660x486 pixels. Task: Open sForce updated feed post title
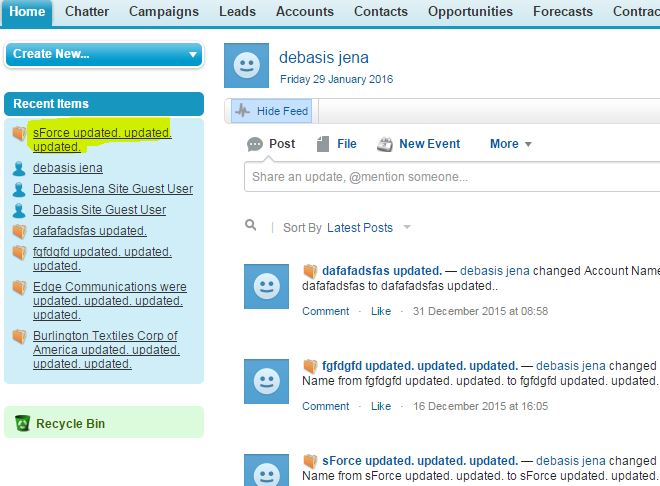click(x=420, y=461)
